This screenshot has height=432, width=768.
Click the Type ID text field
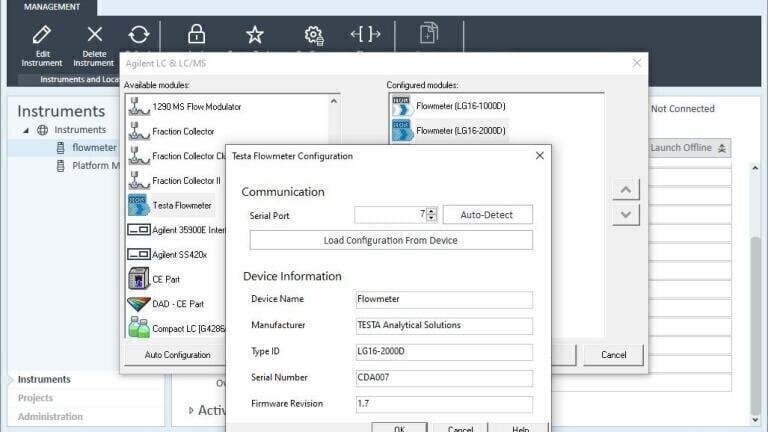tap(444, 352)
